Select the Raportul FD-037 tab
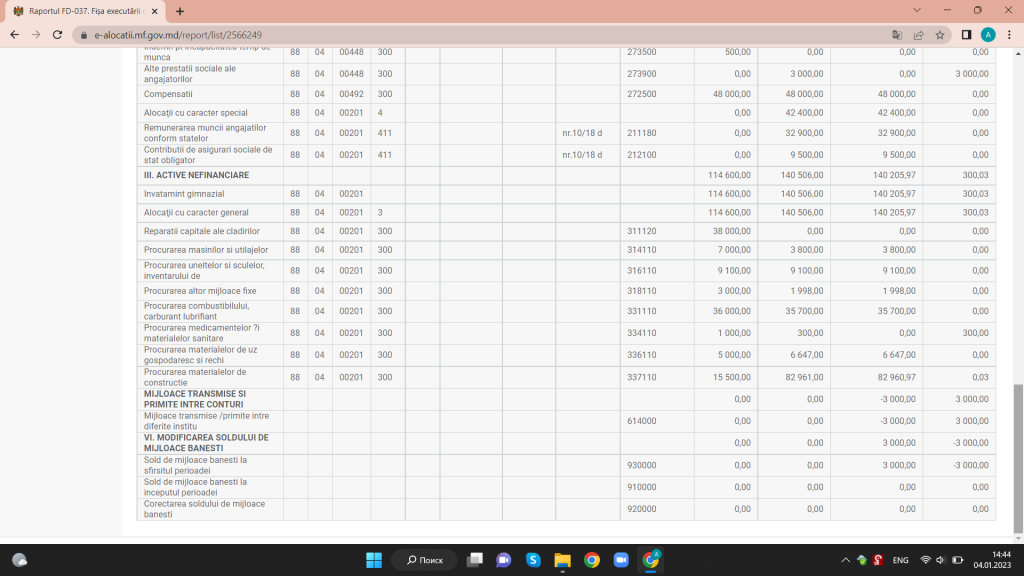This screenshot has width=1024, height=576. pyautogui.click(x=84, y=11)
